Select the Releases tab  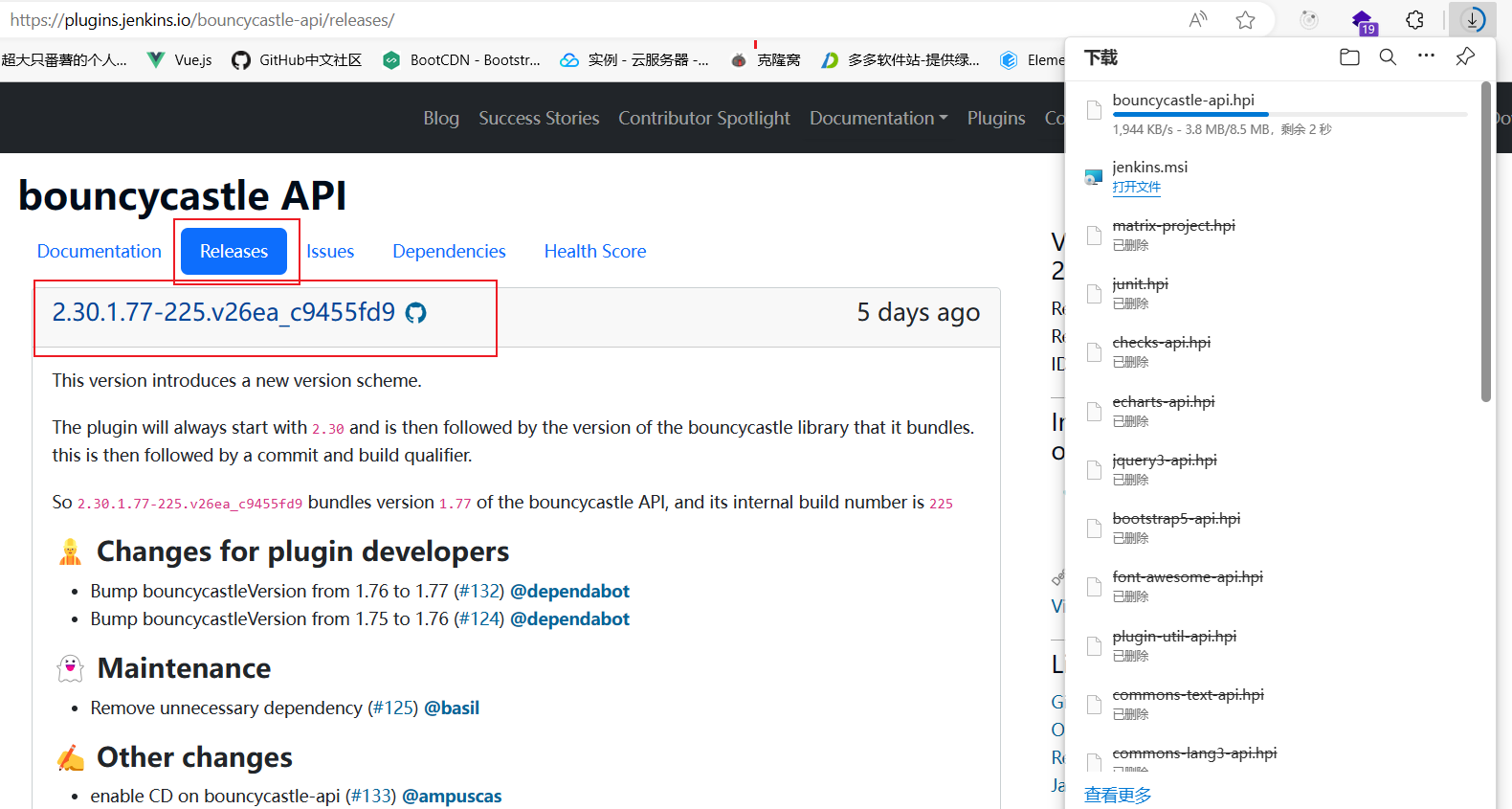click(233, 251)
